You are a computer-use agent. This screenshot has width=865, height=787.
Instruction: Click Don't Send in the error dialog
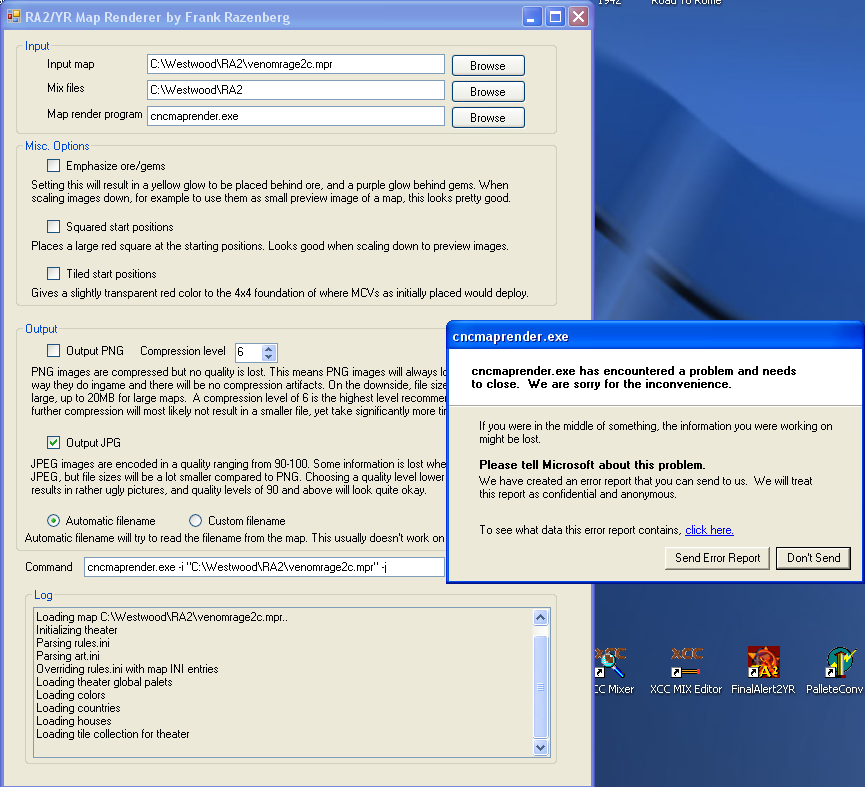[x=814, y=558]
